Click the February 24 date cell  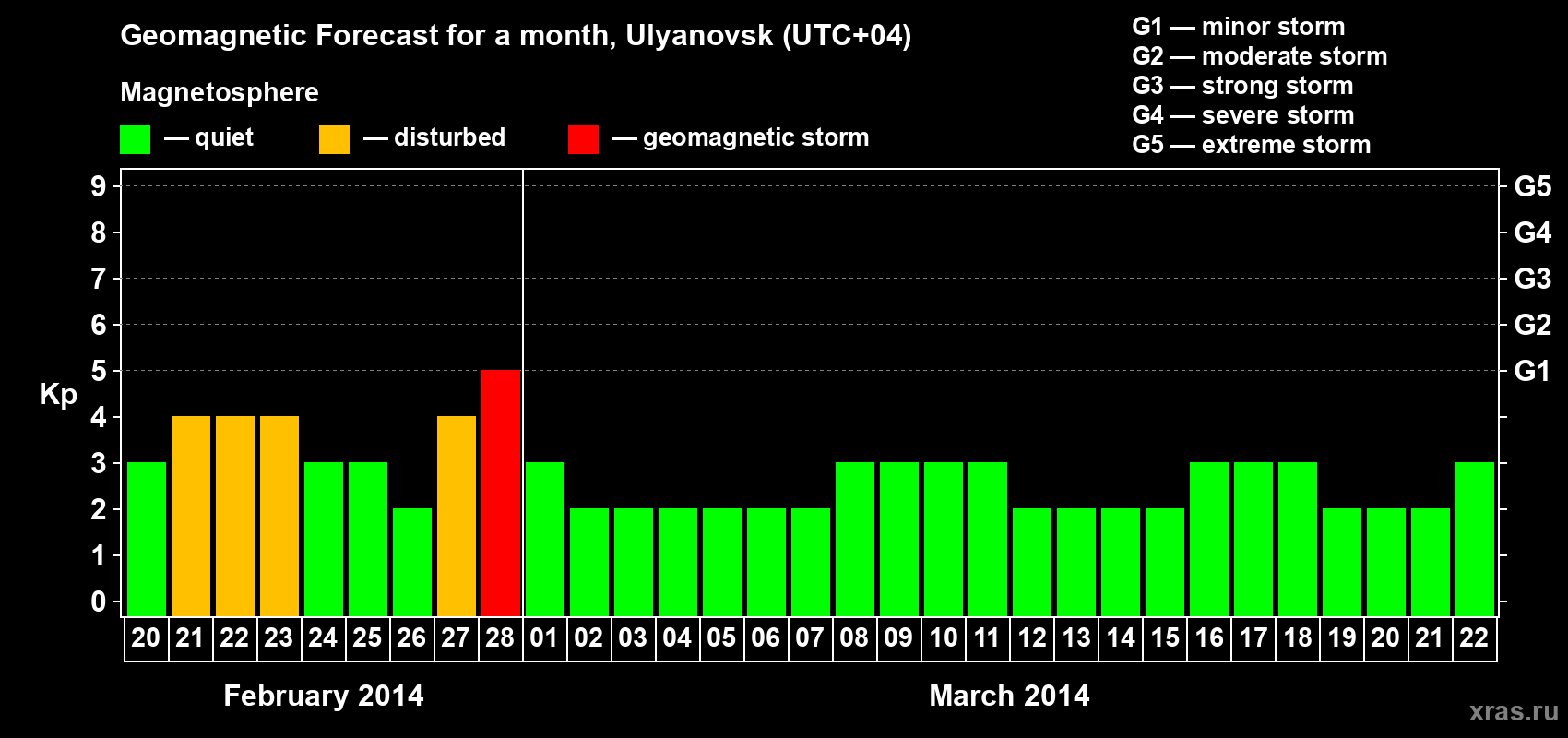pyautogui.click(x=324, y=638)
